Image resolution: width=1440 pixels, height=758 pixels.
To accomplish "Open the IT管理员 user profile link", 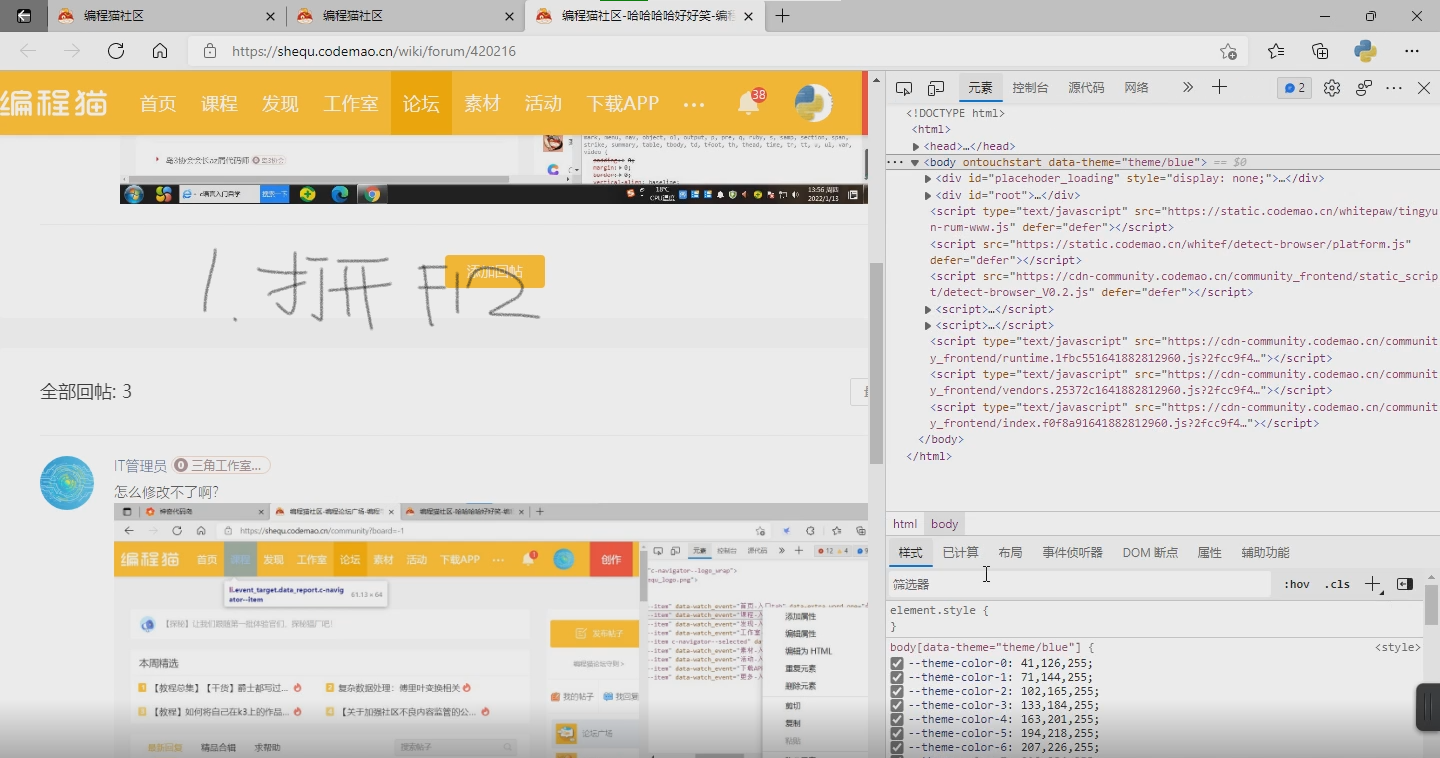I will [140, 466].
